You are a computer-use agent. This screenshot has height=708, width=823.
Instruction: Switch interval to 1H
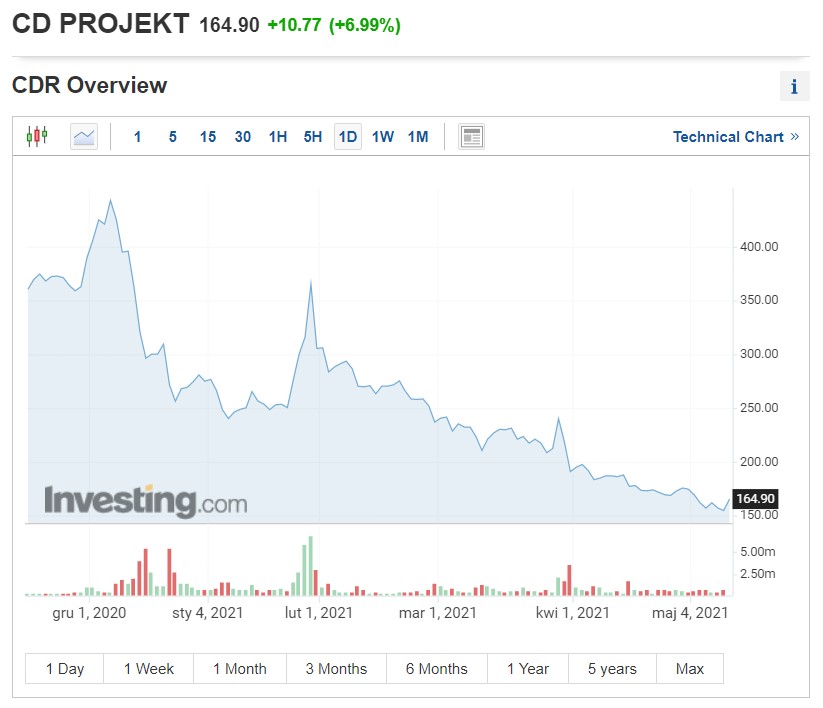tap(278, 137)
